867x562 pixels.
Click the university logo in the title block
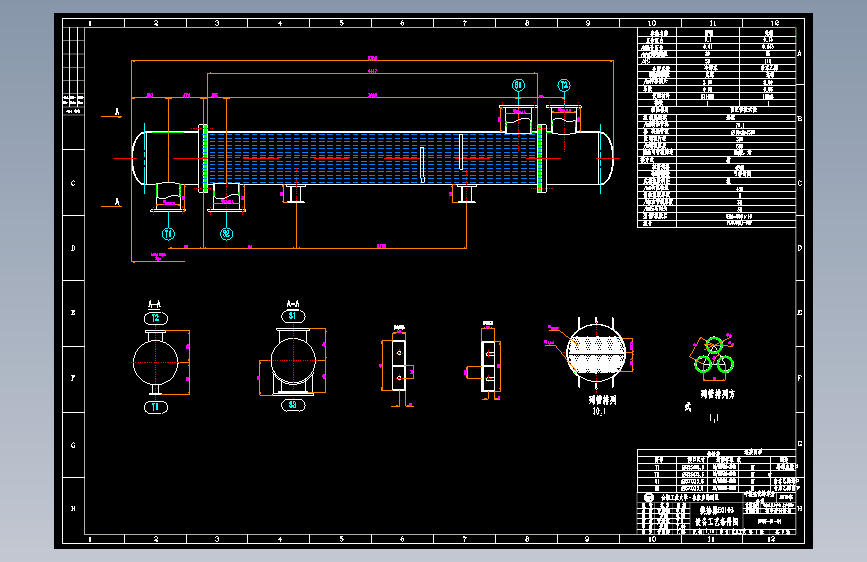tap(649, 498)
